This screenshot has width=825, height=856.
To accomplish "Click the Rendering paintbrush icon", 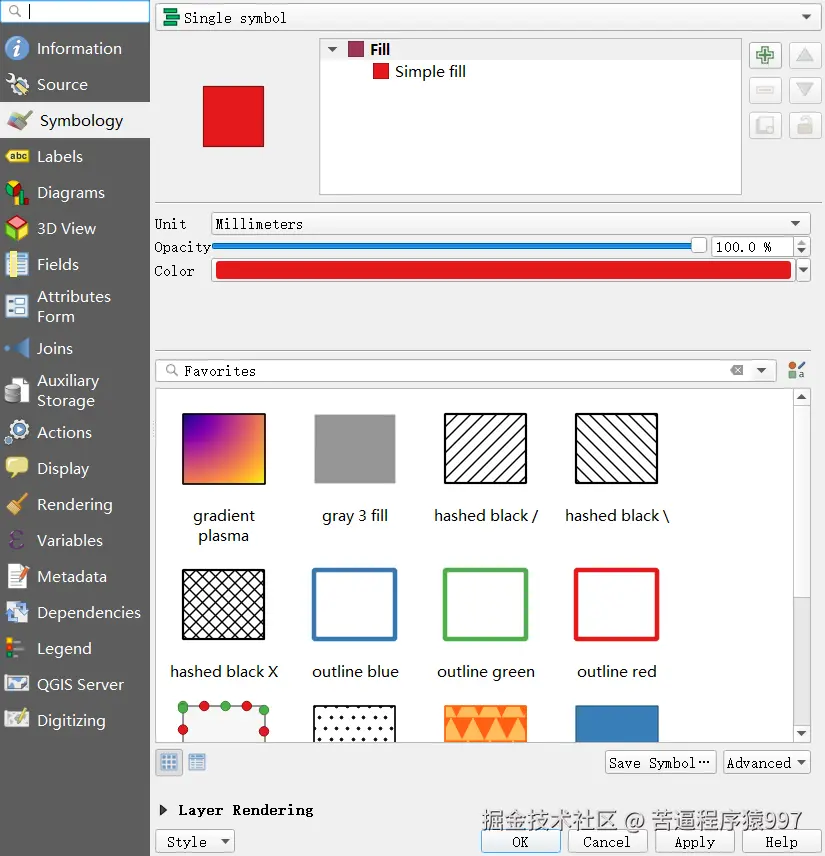I will coord(17,504).
